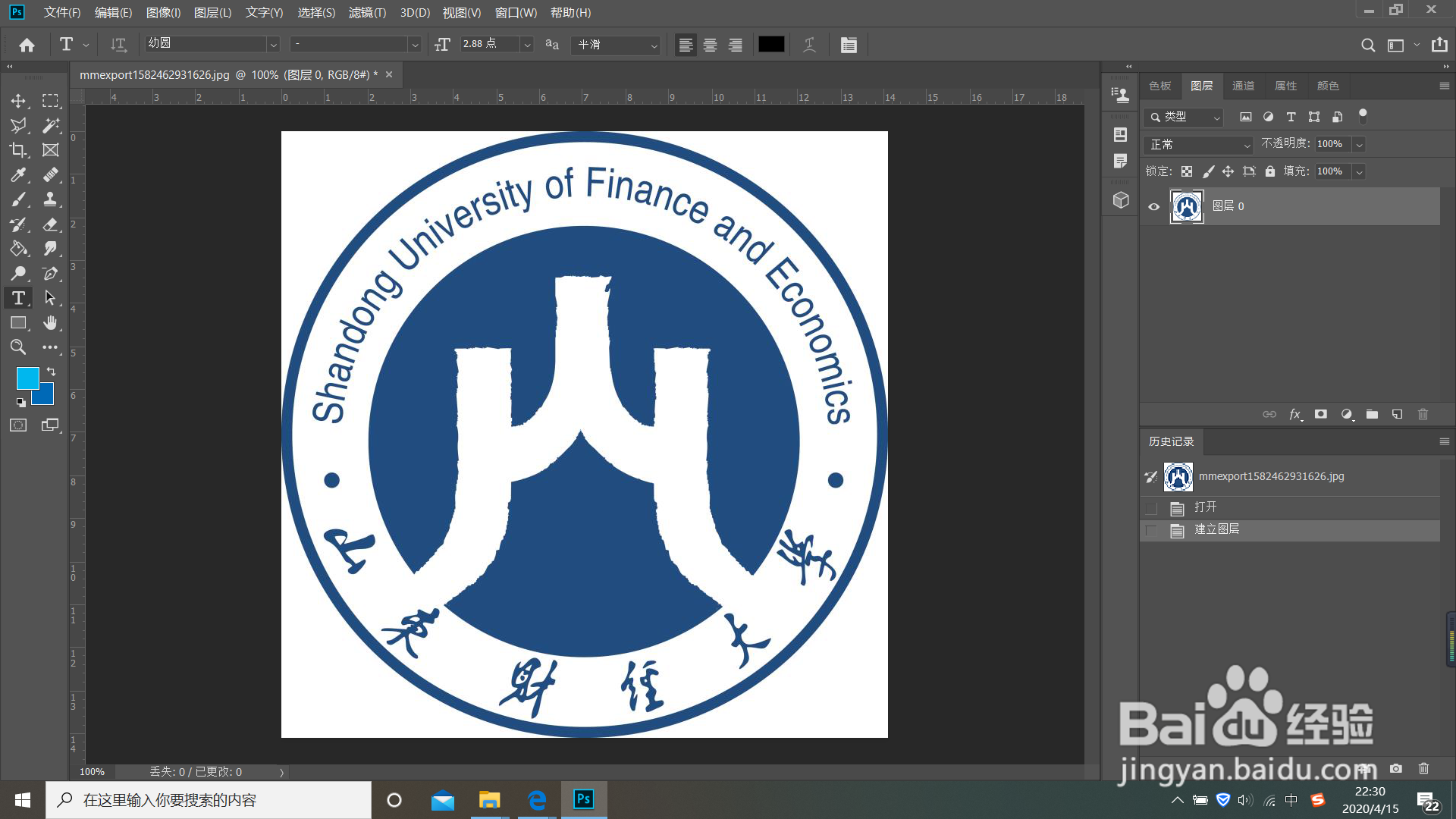
Task: Select the Frame tool
Action: click(x=50, y=150)
